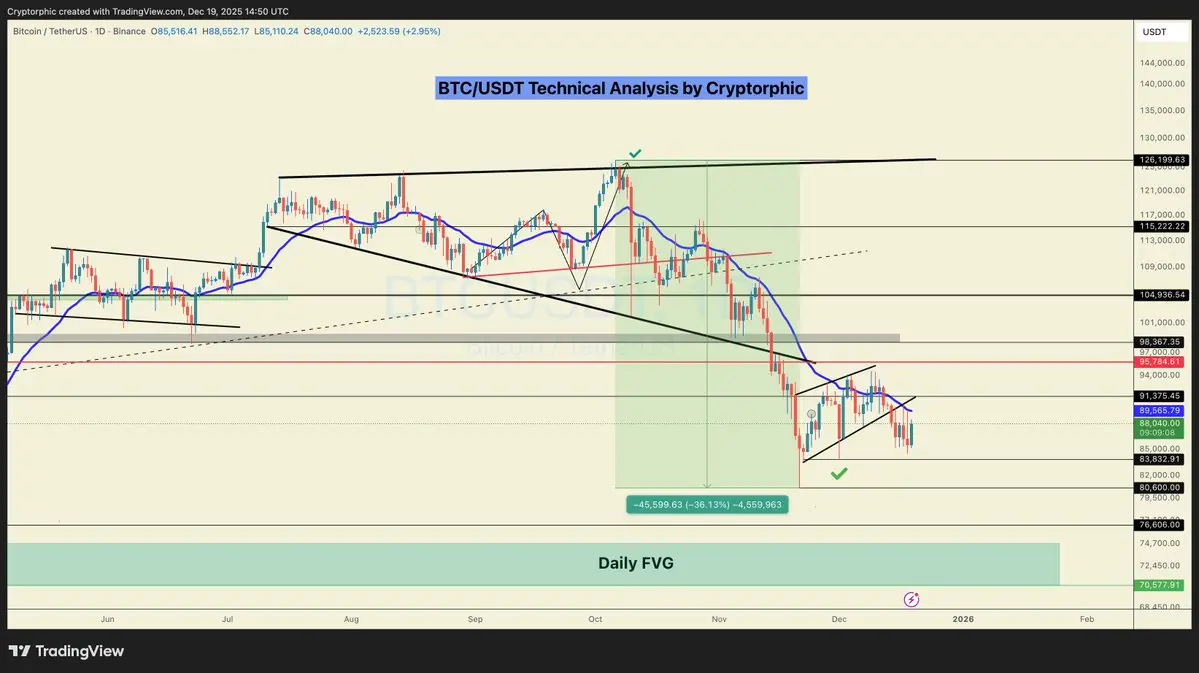The height and width of the screenshot is (673, 1199).
Task: Click 121,000.00 on the price axis
Action: click(x=1162, y=190)
